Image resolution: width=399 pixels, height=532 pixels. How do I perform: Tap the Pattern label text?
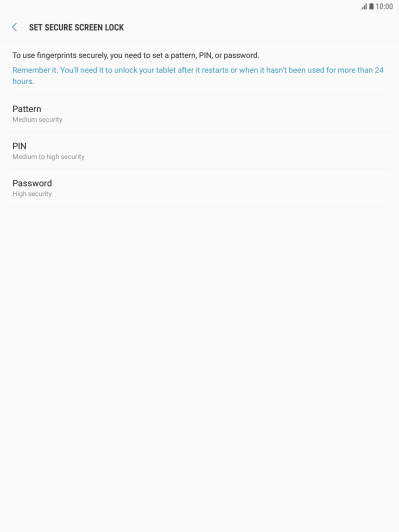coord(27,109)
